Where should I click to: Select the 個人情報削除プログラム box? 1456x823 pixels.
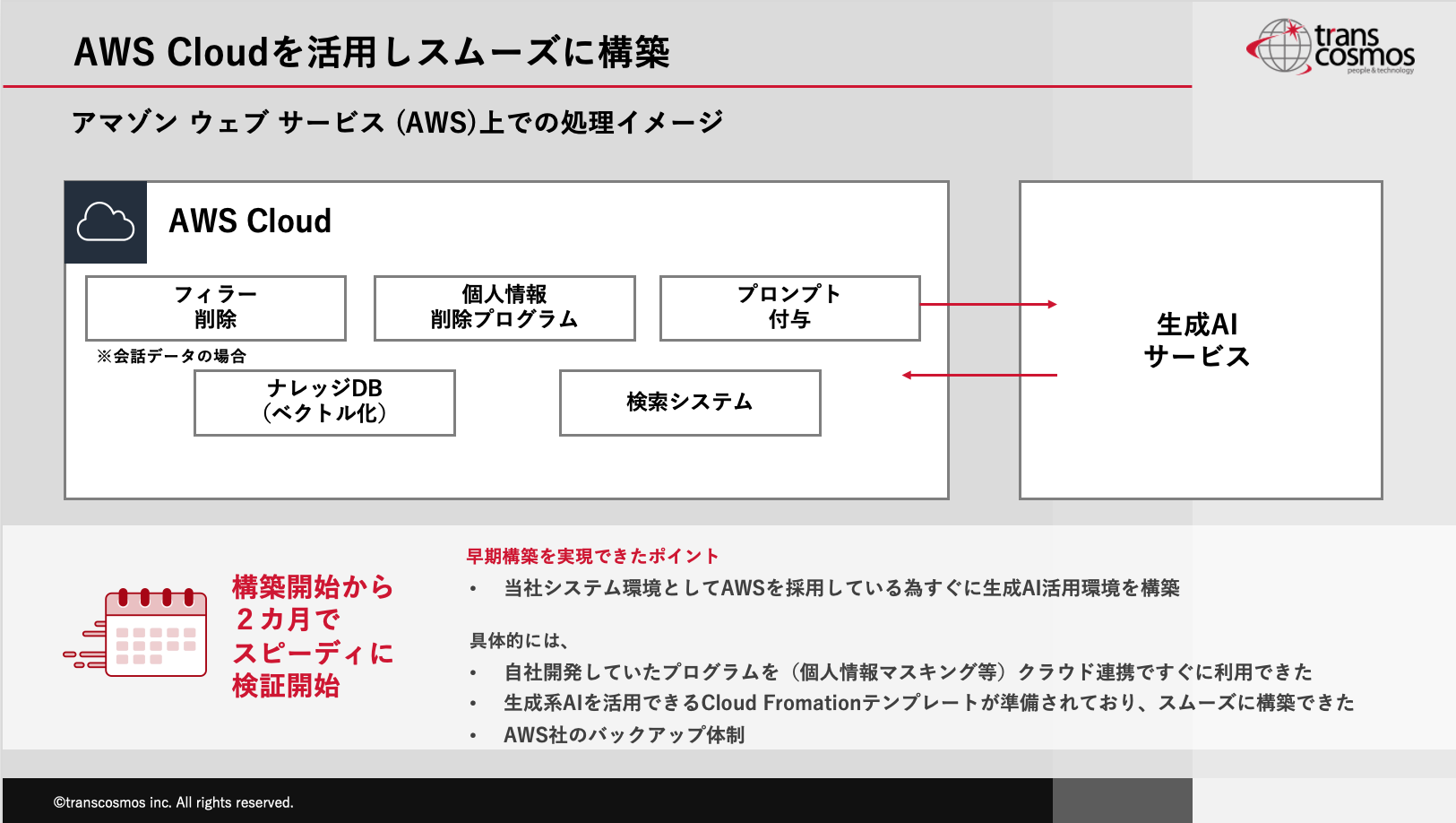point(504,308)
